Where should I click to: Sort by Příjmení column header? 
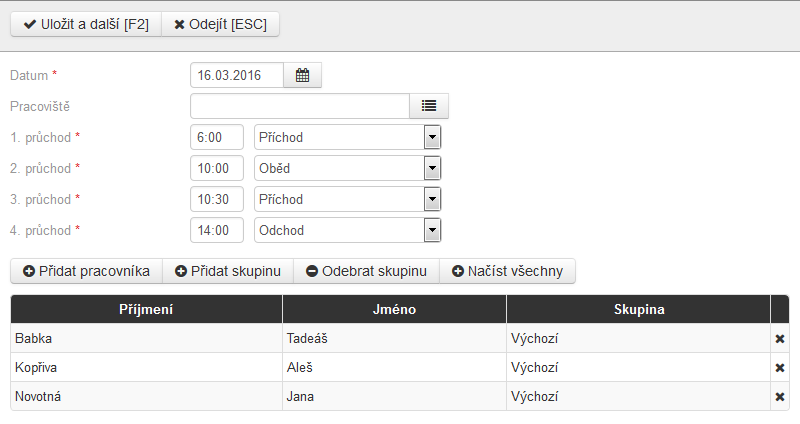[x=146, y=309]
